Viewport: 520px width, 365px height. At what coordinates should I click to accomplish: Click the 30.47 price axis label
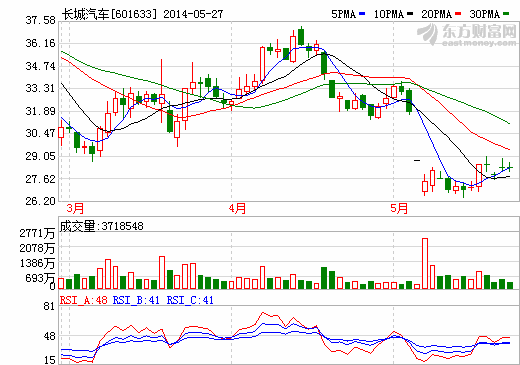point(41,133)
